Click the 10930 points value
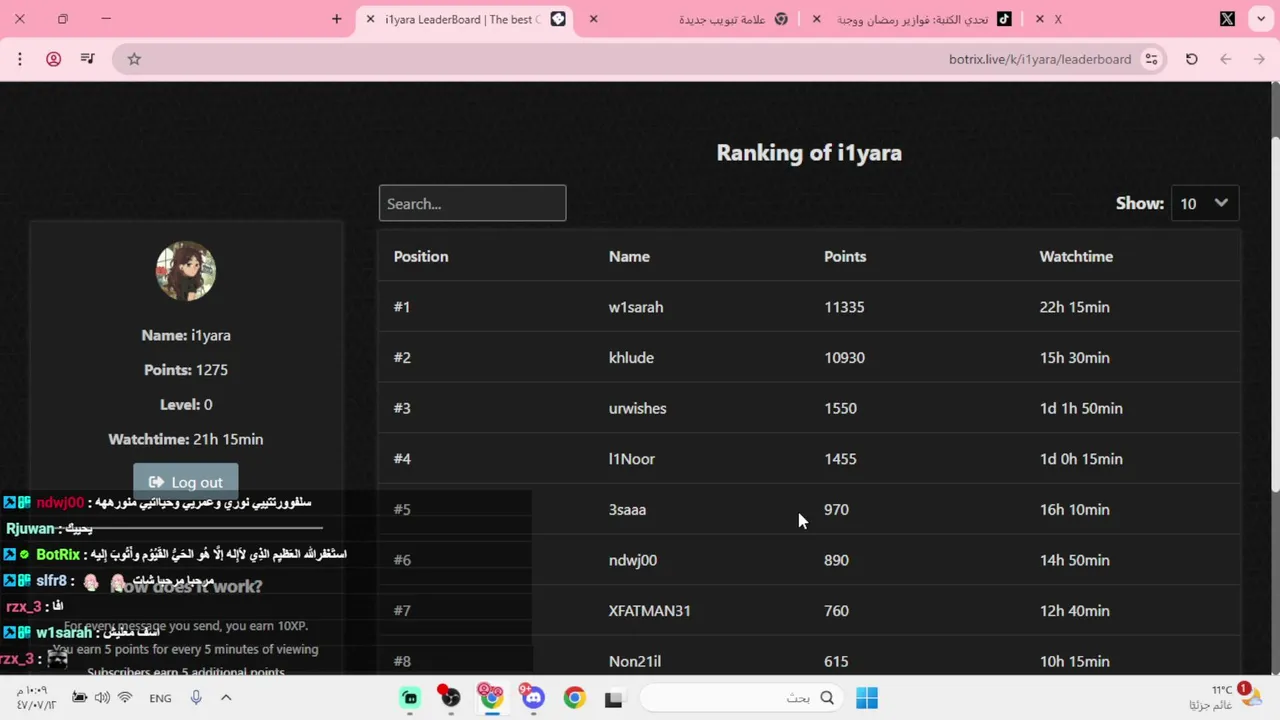The image size is (1280, 720). point(845,357)
